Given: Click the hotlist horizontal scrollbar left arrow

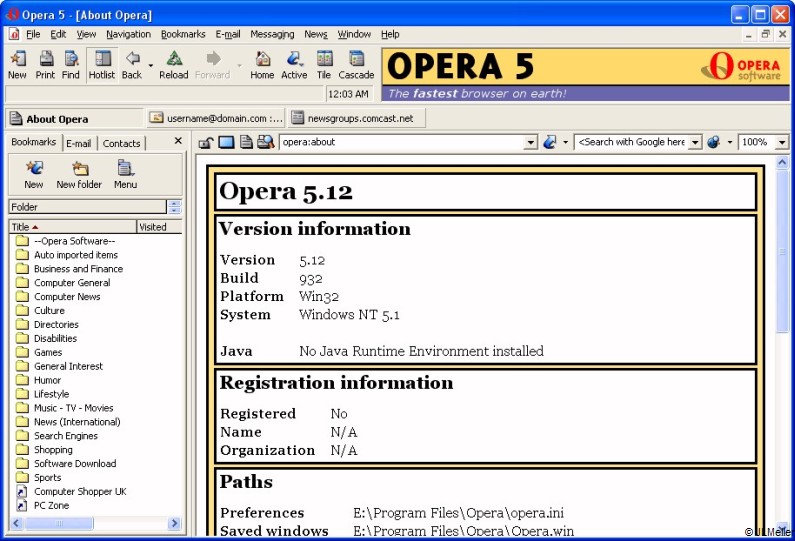Looking at the screenshot, I should [x=16, y=523].
